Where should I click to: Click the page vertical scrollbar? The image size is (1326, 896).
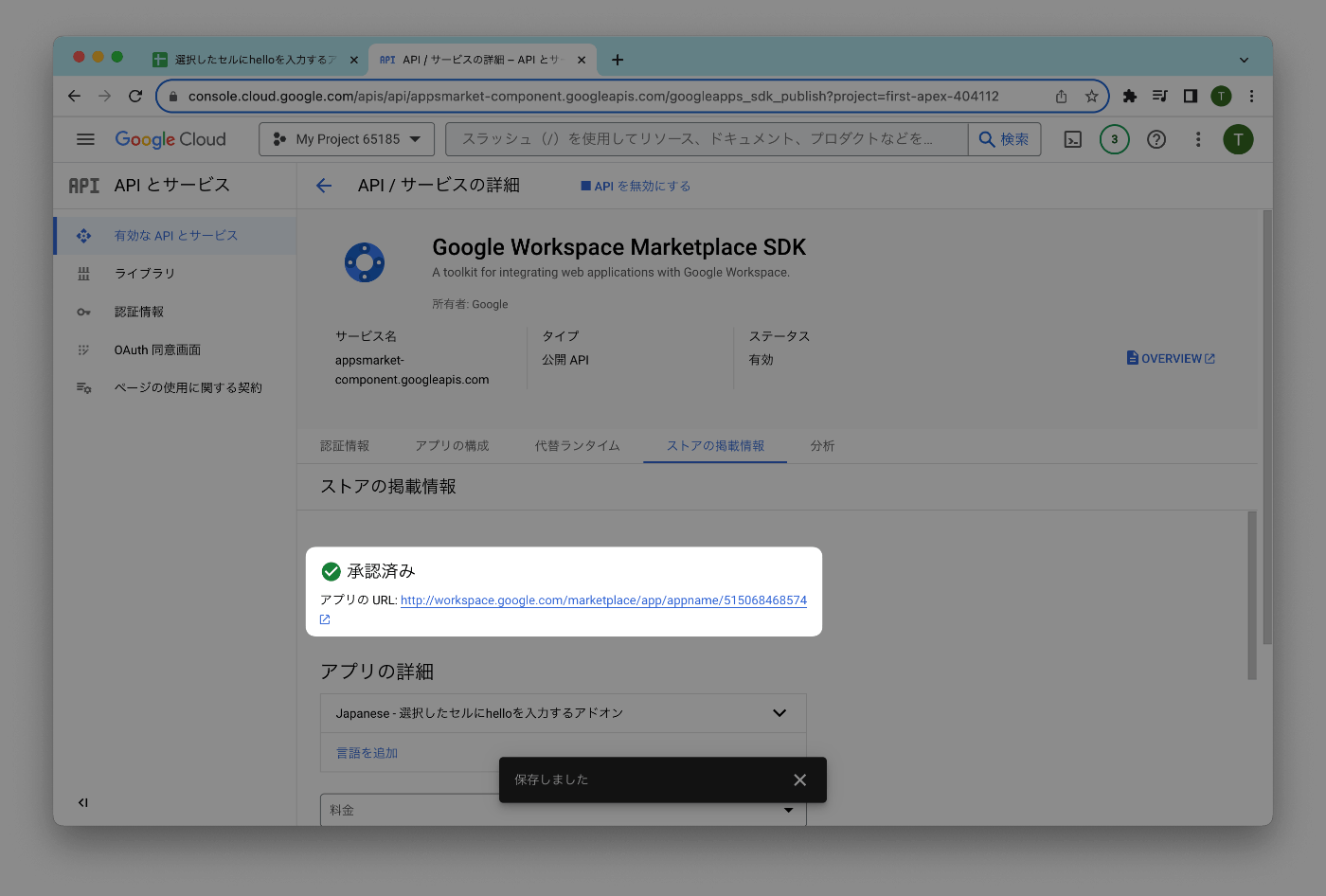tap(1267, 426)
